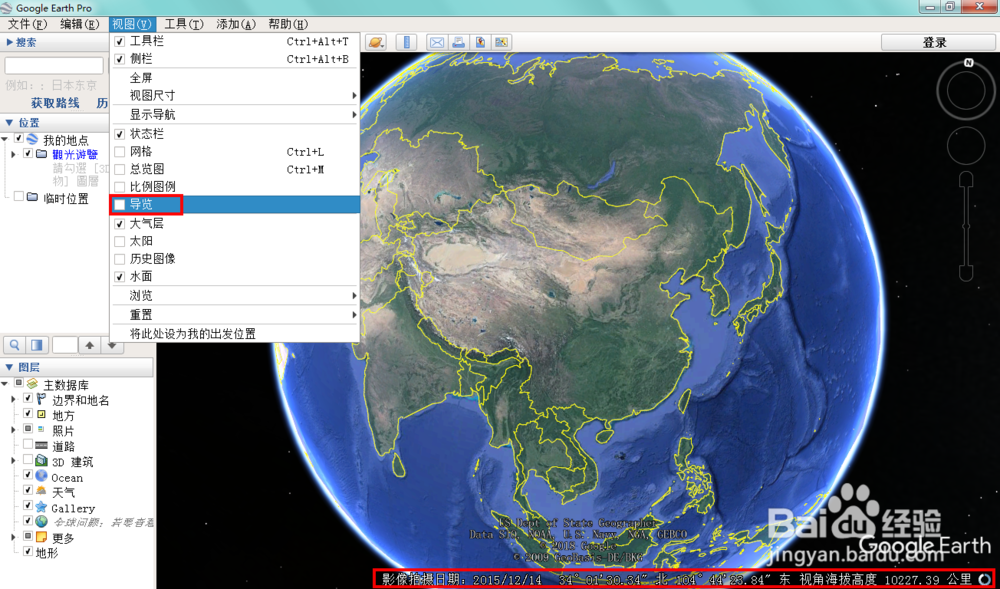
Task: Toggle 侧栏 in the View menu
Action: [x=235, y=59]
